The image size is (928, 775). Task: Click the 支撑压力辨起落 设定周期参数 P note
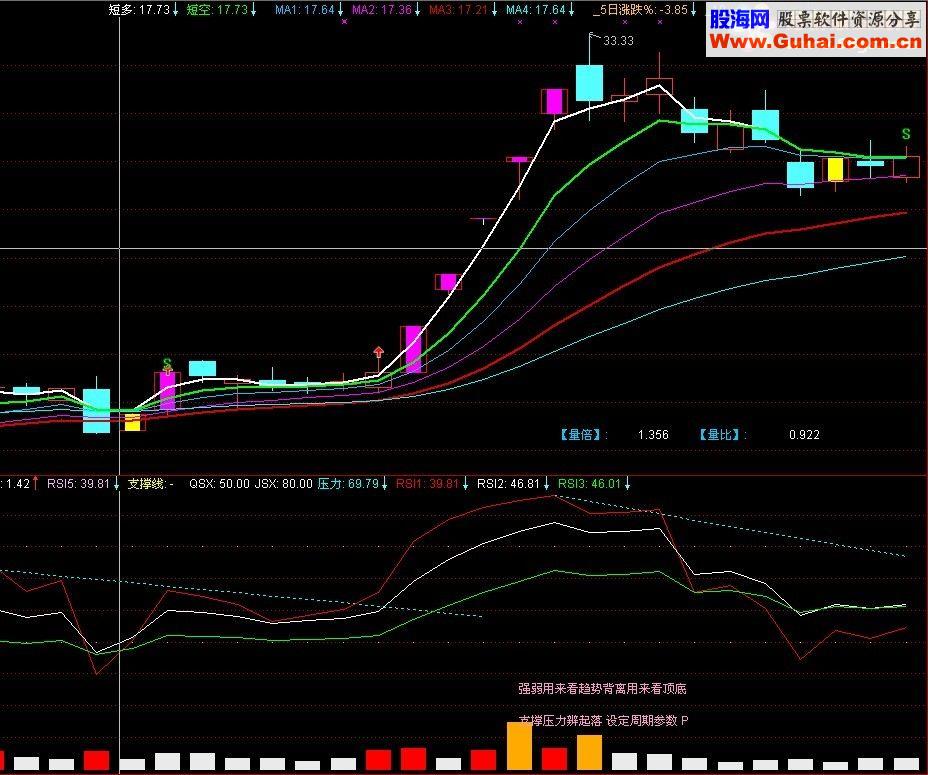(x=604, y=721)
